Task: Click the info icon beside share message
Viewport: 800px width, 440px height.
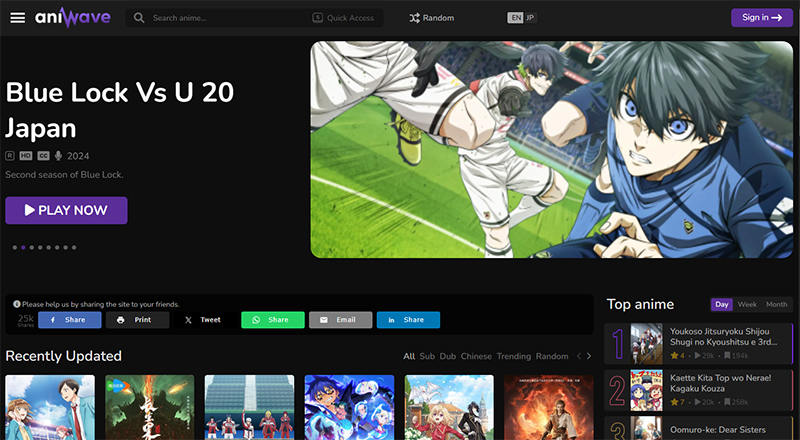Action: pyautogui.click(x=17, y=304)
